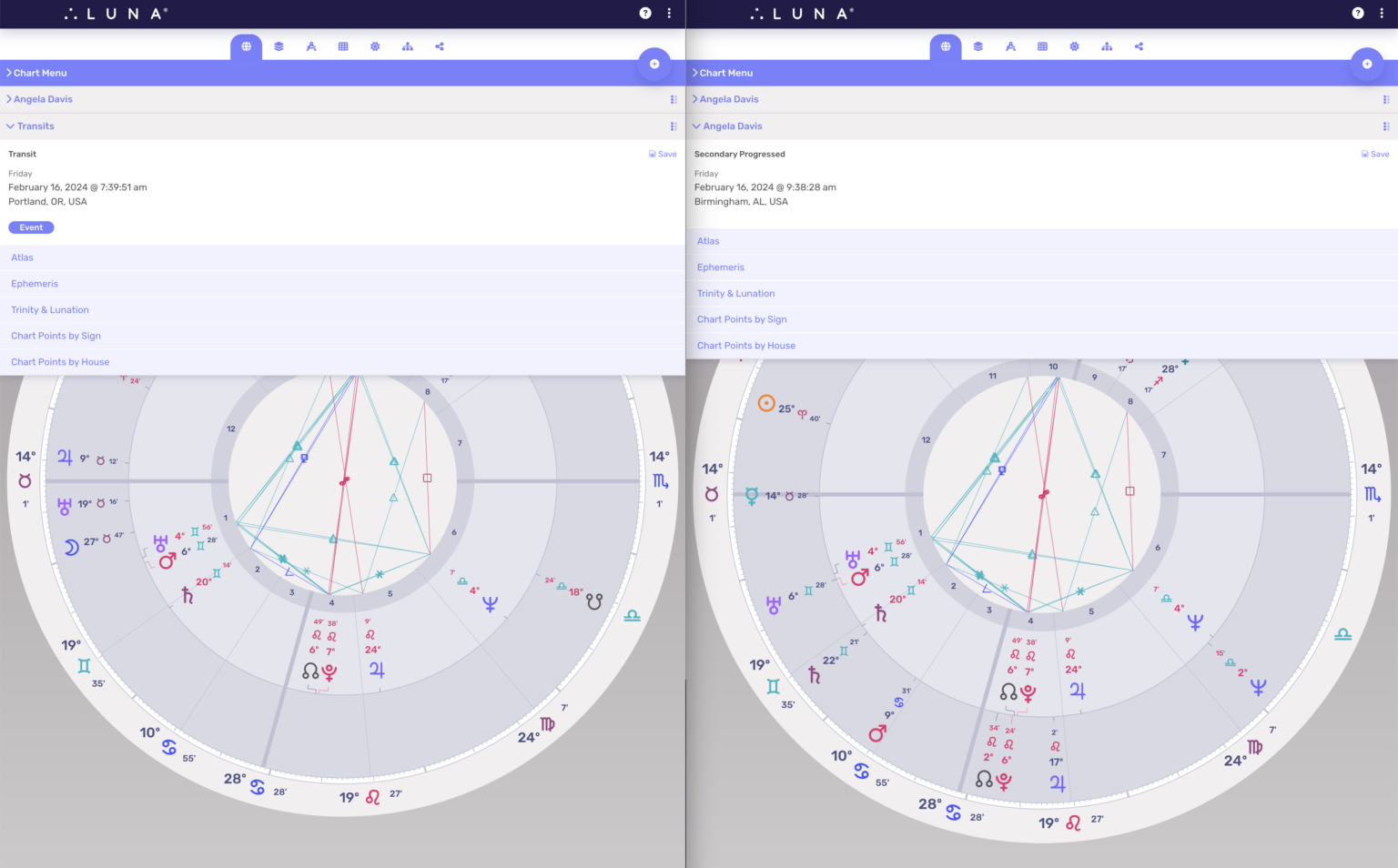This screenshot has width=1398, height=868.
Task: Collapse the Transits section
Action: pos(35,126)
